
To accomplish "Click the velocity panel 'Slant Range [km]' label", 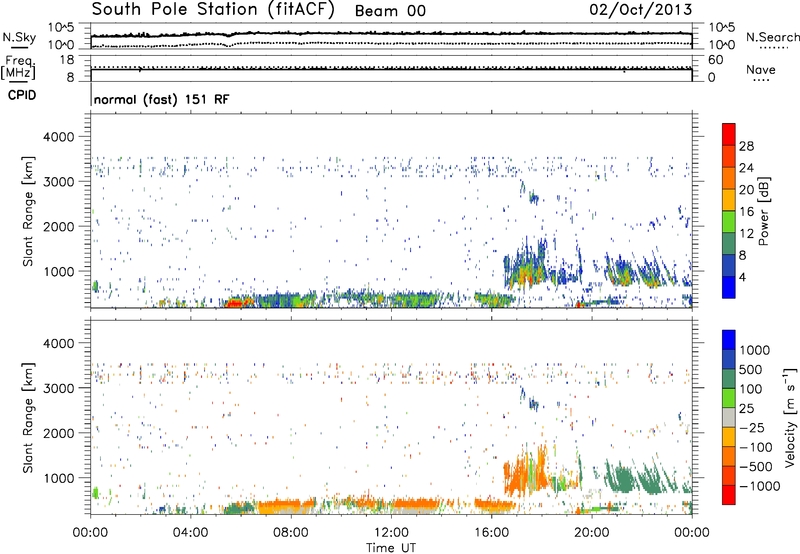I will pos(28,418).
